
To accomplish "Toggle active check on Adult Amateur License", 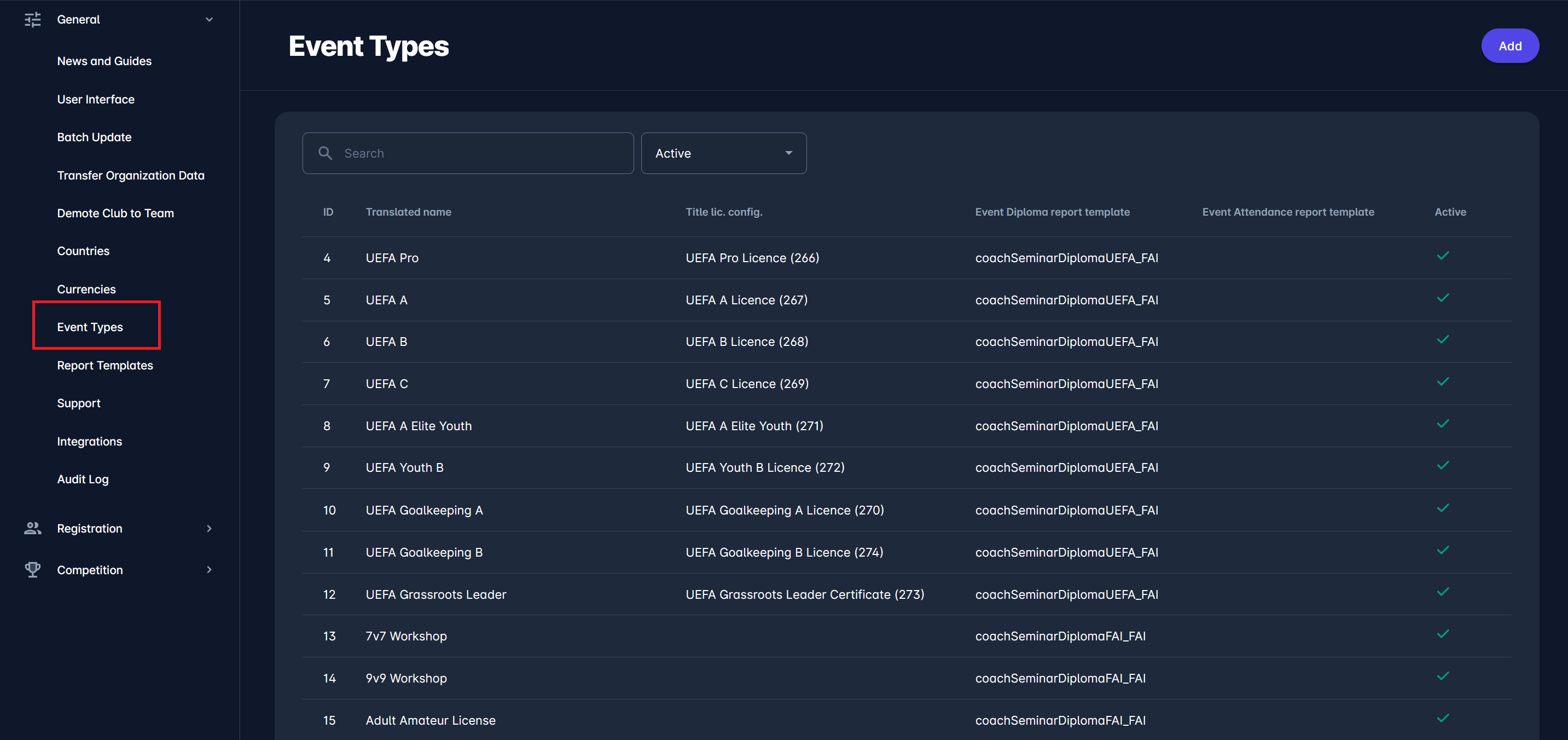I will click(x=1442, y=718).
